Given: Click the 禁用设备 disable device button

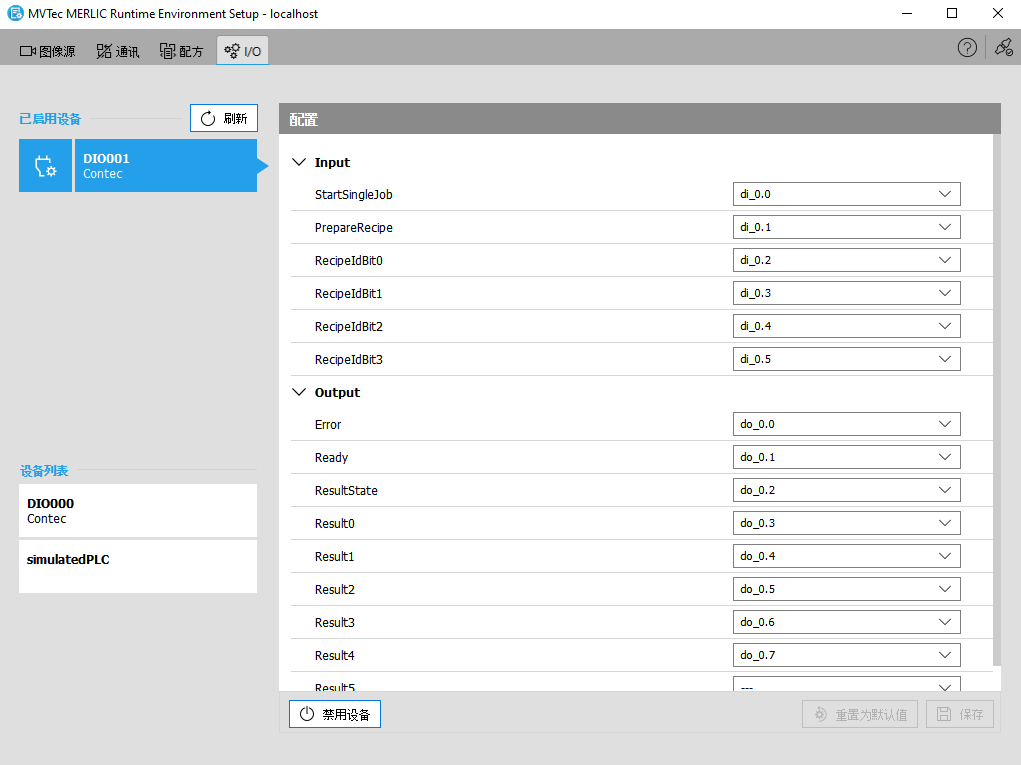Looking at the screenshot, I should pos(335,714).
